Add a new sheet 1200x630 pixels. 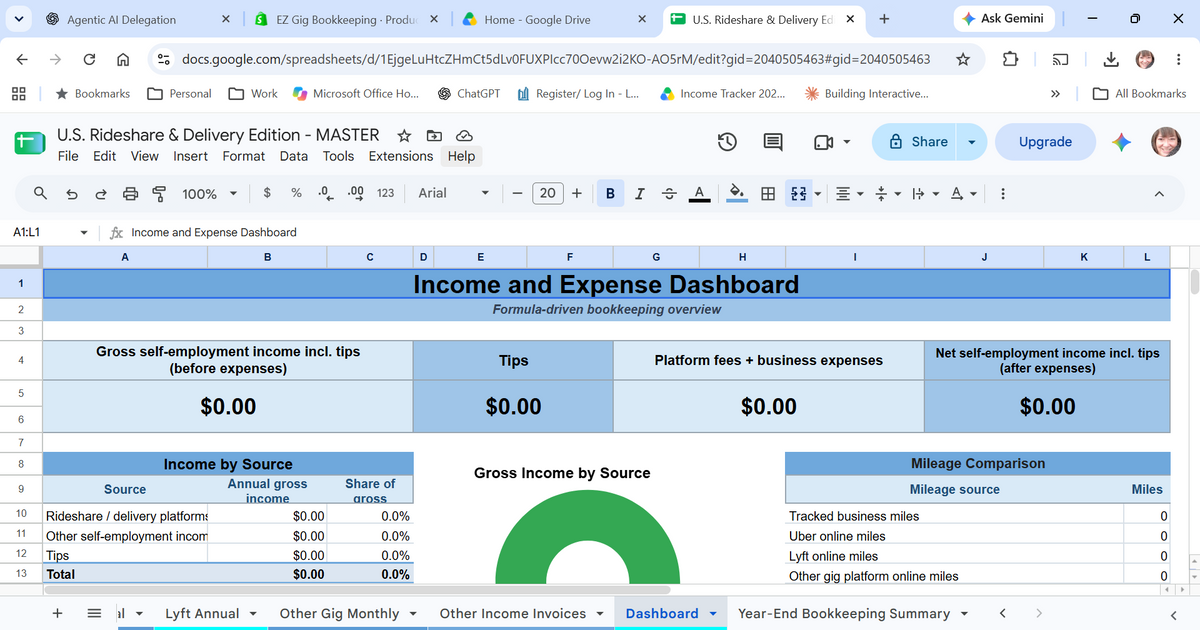click(58, 614)
